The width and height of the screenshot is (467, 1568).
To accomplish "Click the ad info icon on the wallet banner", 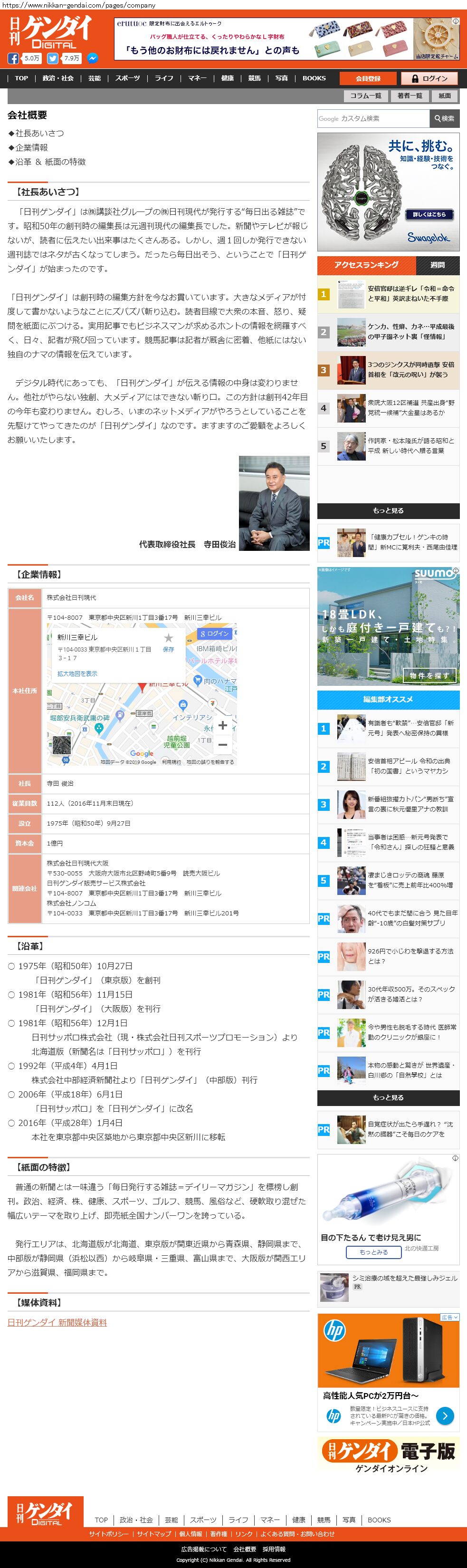I will coord(456,21).
